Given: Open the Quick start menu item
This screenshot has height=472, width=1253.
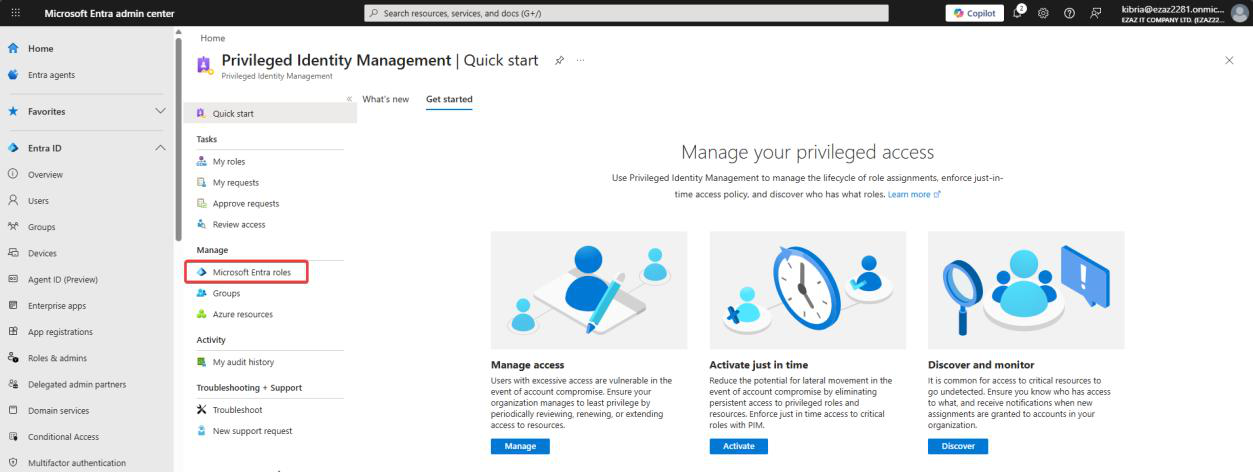Looking at the screenshot, I should (270, 113).
